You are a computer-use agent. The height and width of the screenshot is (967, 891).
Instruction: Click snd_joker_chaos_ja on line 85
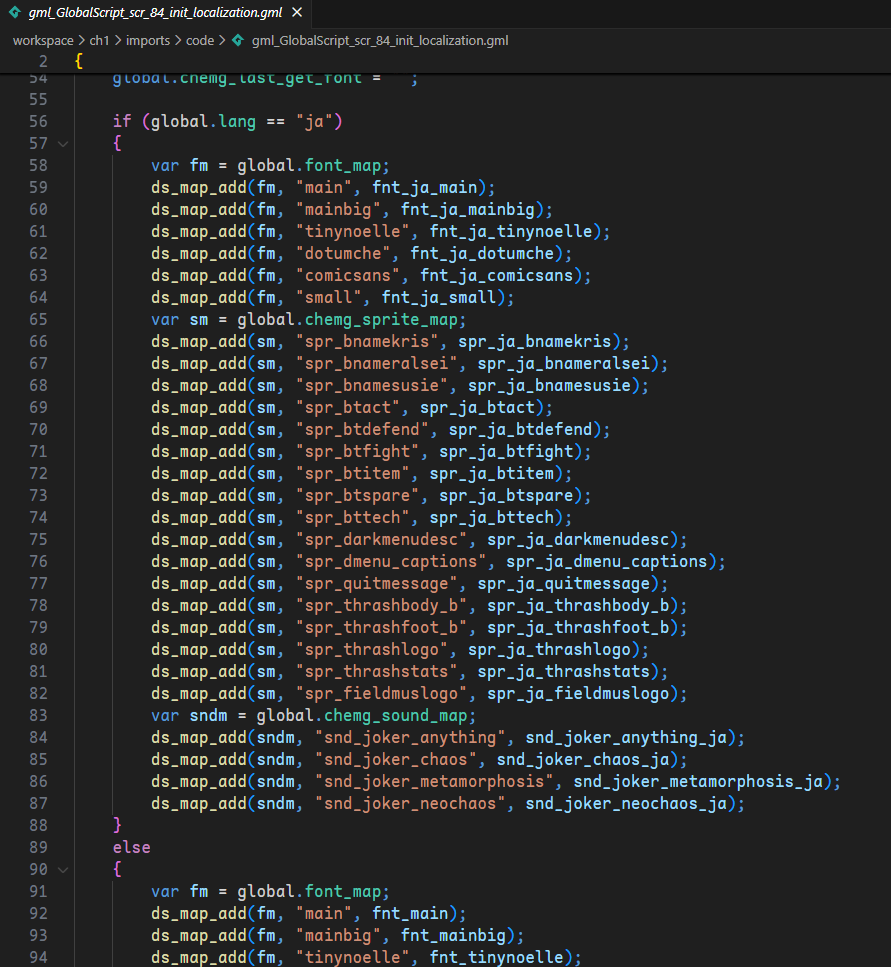pyautogui.click(x=583, y=760)
